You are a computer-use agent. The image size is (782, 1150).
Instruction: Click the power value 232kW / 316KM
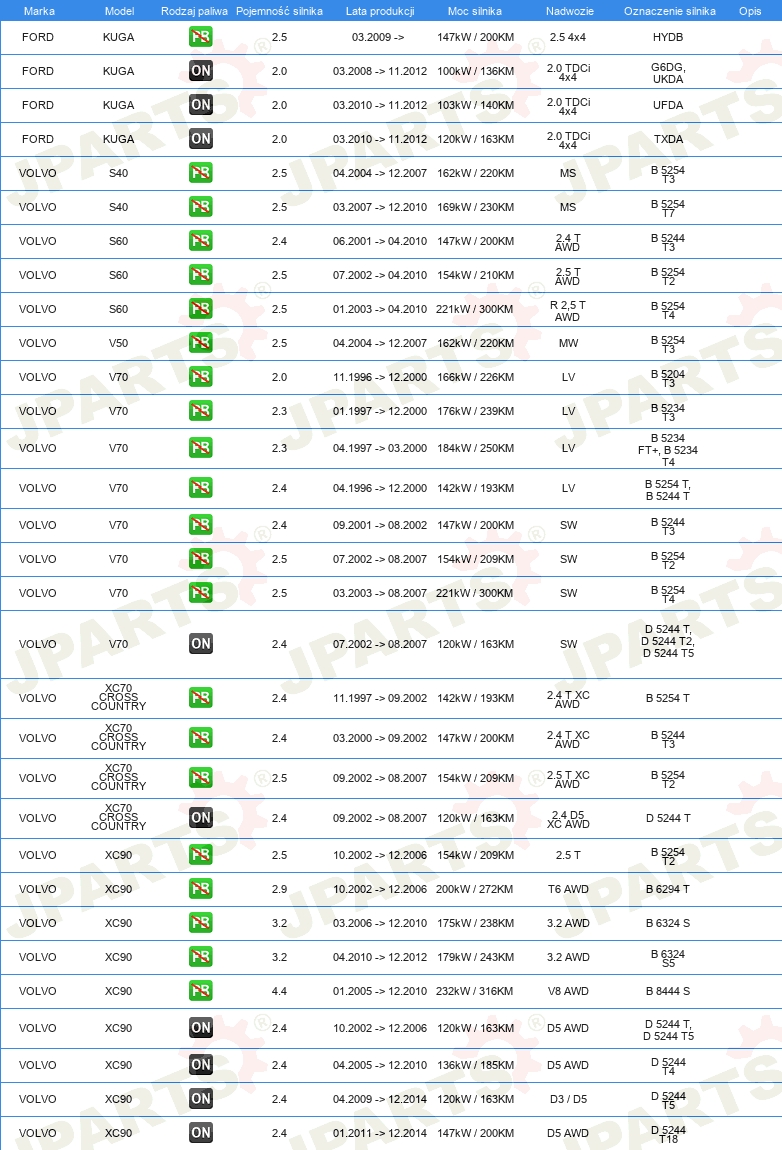point(475,991)
